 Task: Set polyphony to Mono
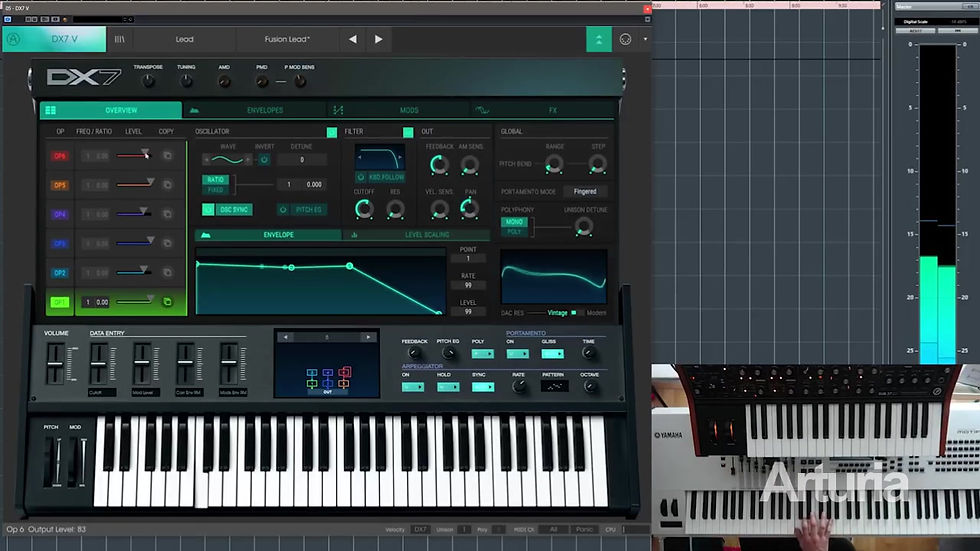point(514,222)
